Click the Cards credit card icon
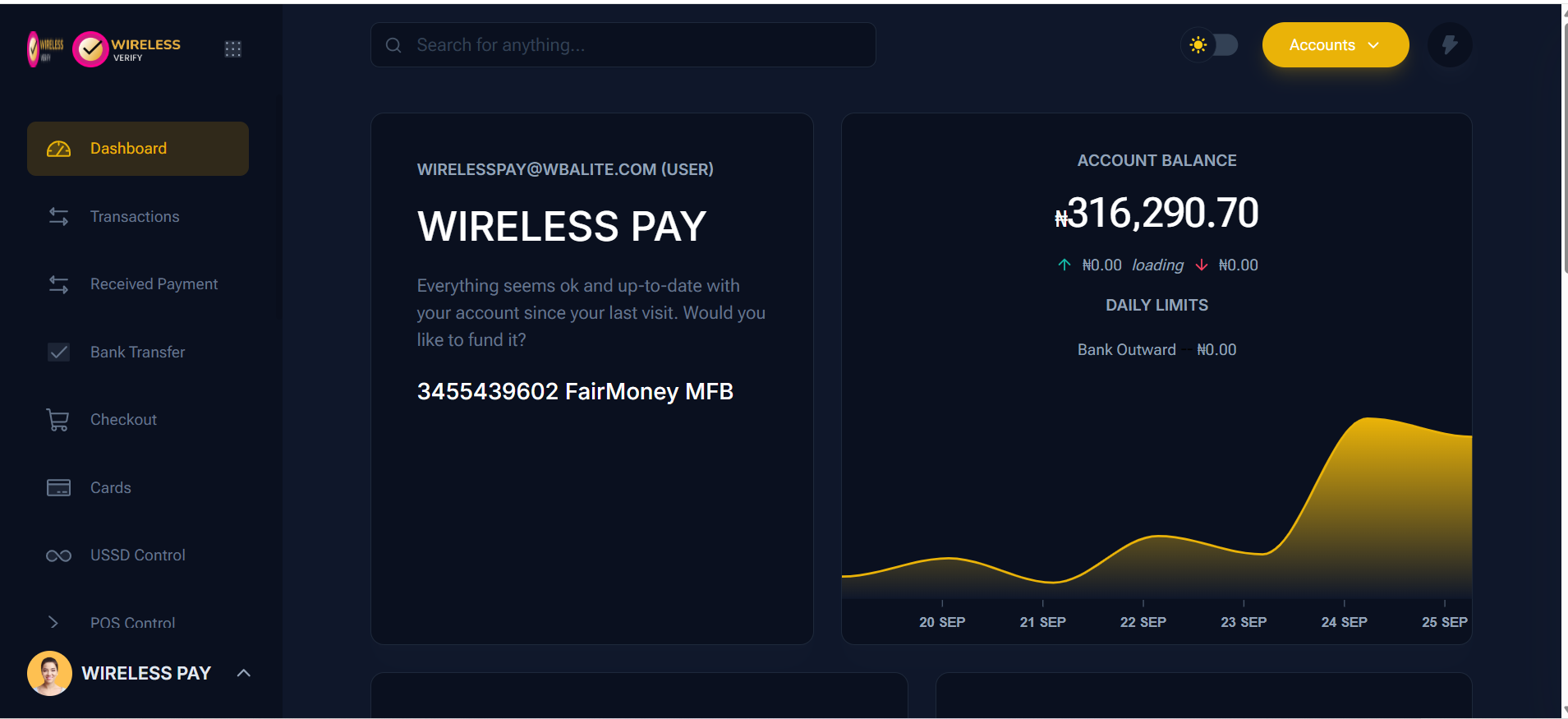Viewport: 1568px width, 719px height. pos(58,488)
